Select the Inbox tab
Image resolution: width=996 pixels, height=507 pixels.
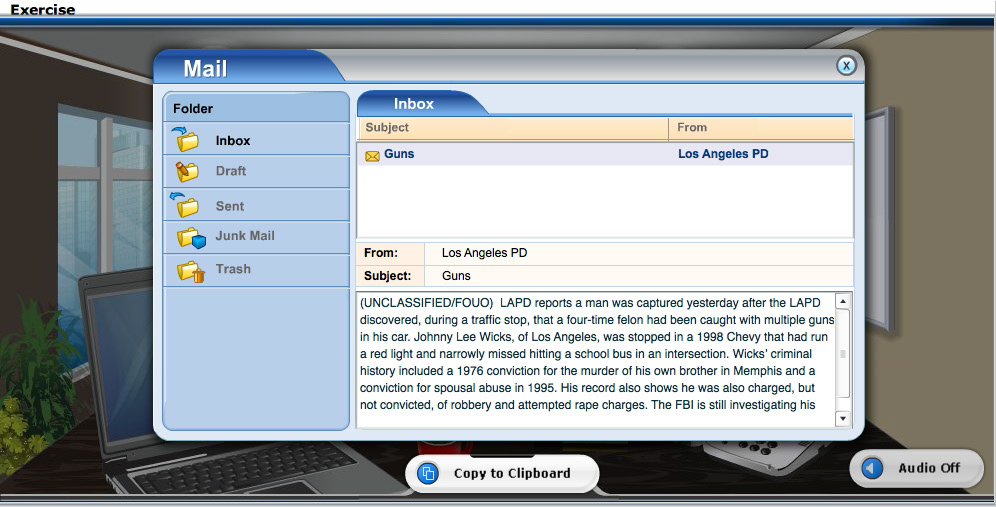click(414, 104)
